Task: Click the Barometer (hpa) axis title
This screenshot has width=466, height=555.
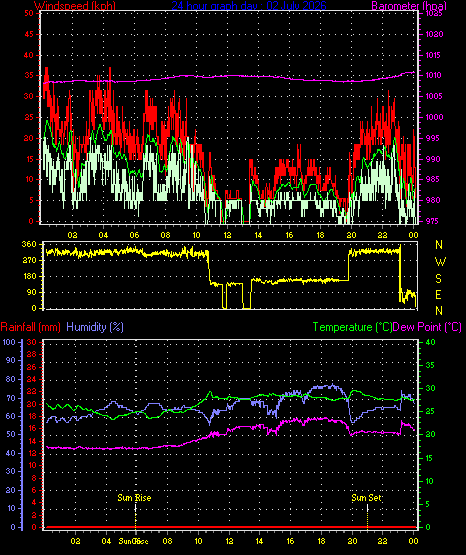Action: tap(409, 6)
